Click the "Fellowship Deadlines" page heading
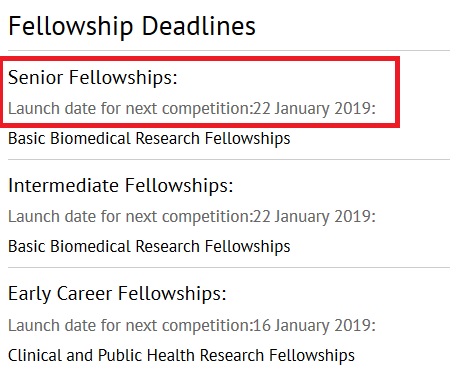Image resolution: width=456 pixels, height=382 pixels. [x=132, y=26]
